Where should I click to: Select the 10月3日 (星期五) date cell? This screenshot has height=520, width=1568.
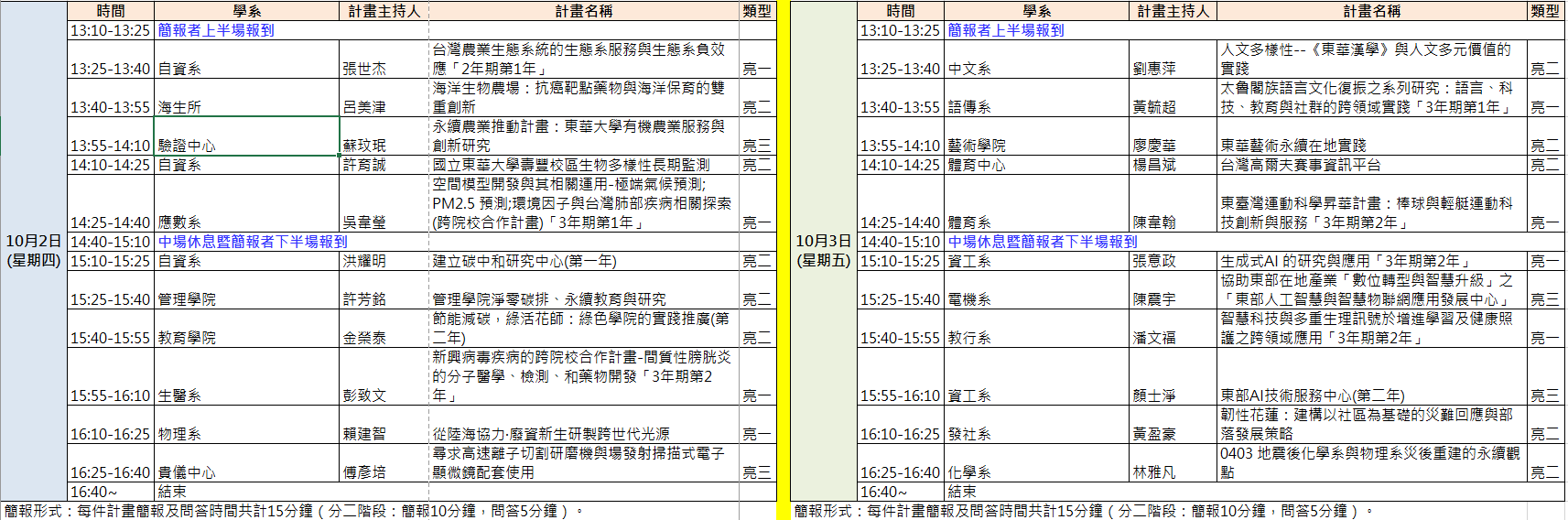pyautogui.click(x=823, y=251)
